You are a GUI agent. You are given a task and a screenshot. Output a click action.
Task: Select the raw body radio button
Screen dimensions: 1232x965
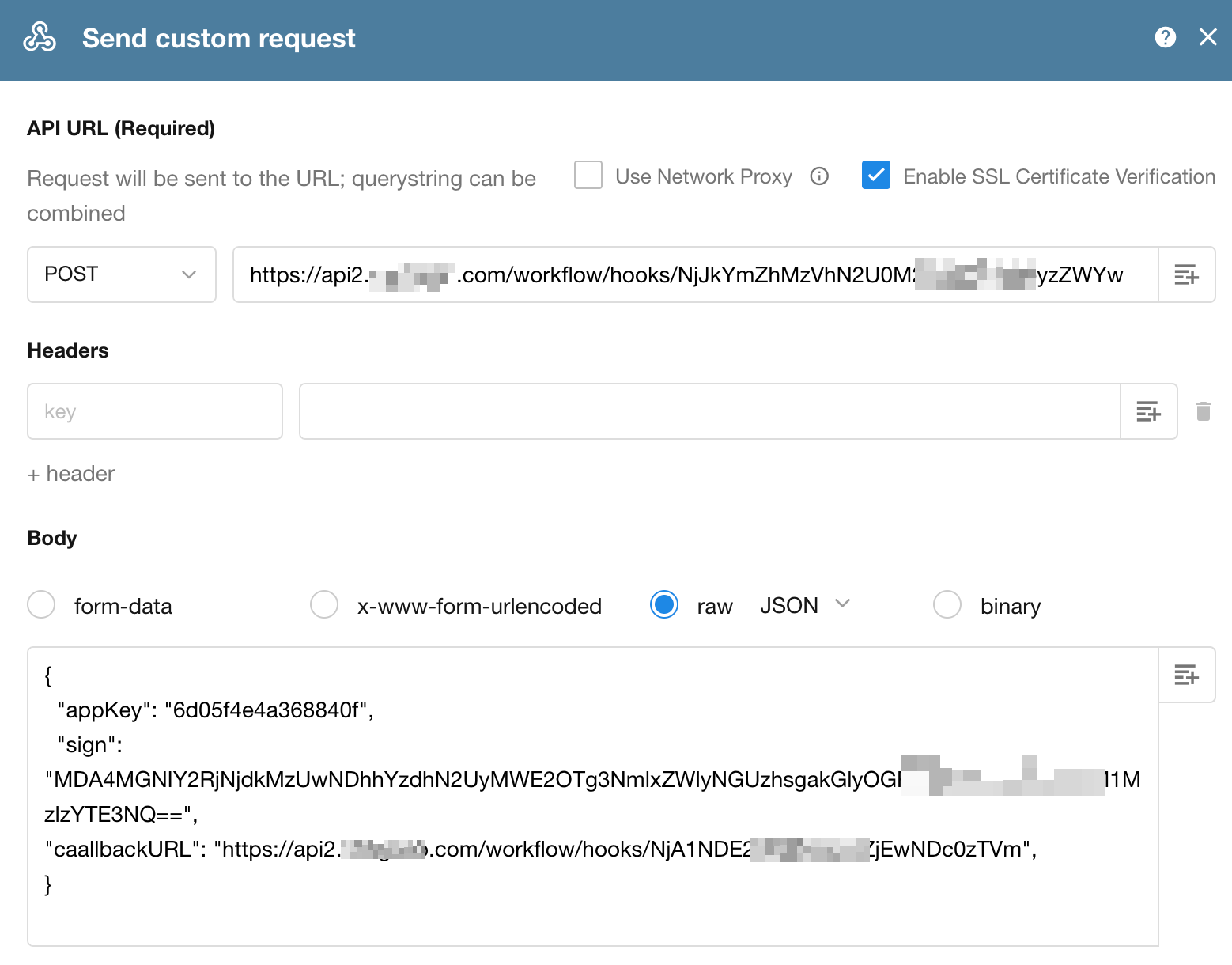(664, 604)
